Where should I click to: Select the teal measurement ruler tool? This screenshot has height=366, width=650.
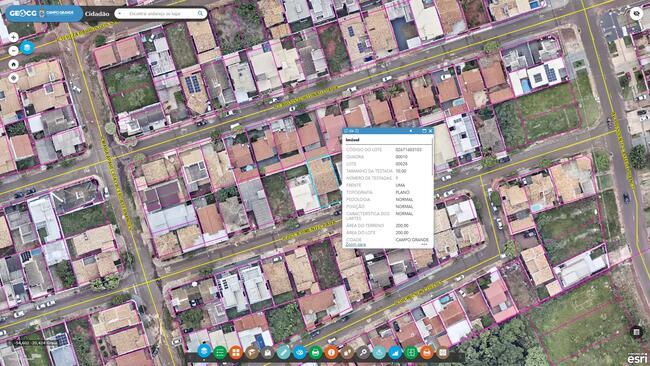coord(284,352)
